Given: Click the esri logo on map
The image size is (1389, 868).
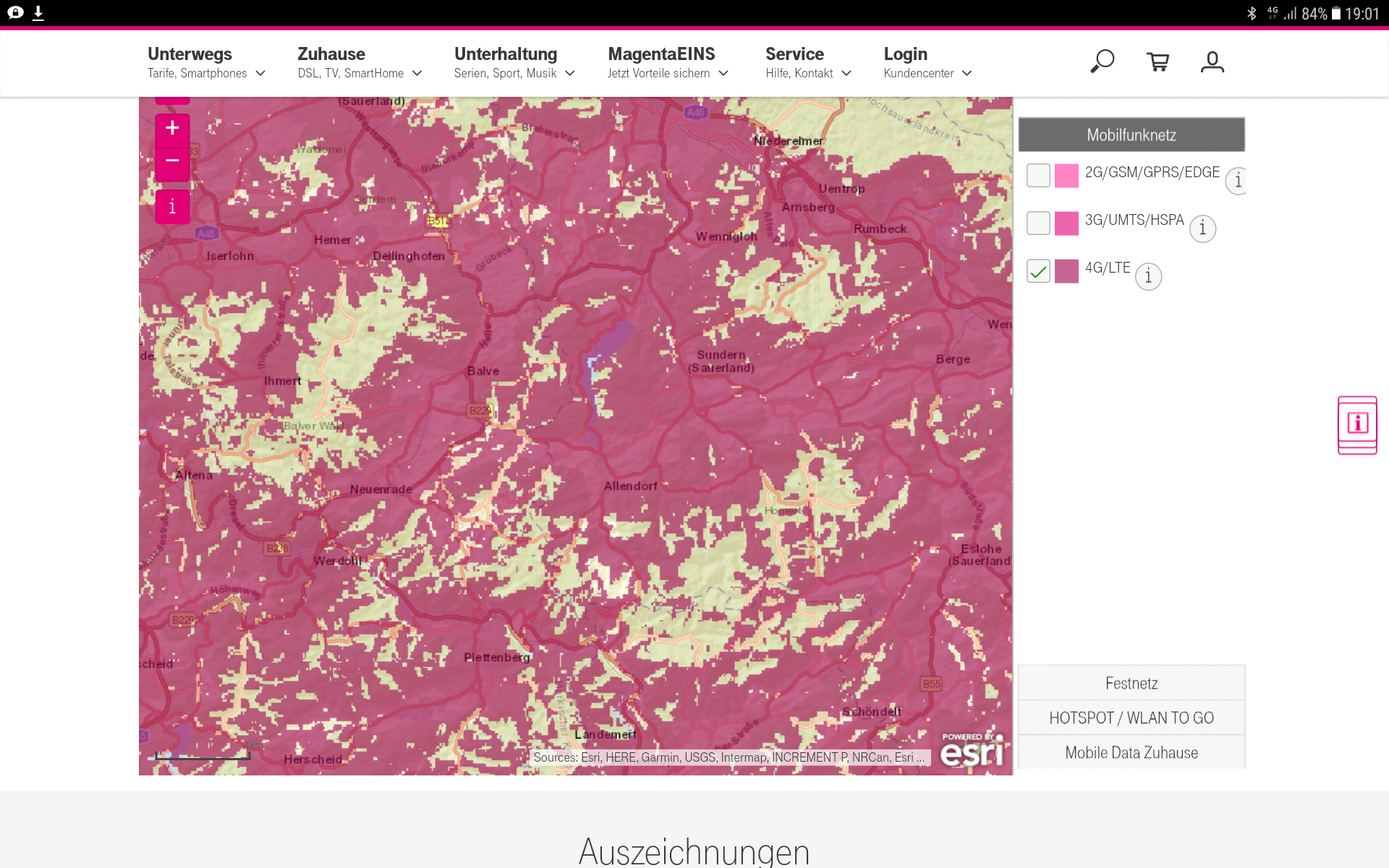Looking at the screenshot, I should point(972,750).
